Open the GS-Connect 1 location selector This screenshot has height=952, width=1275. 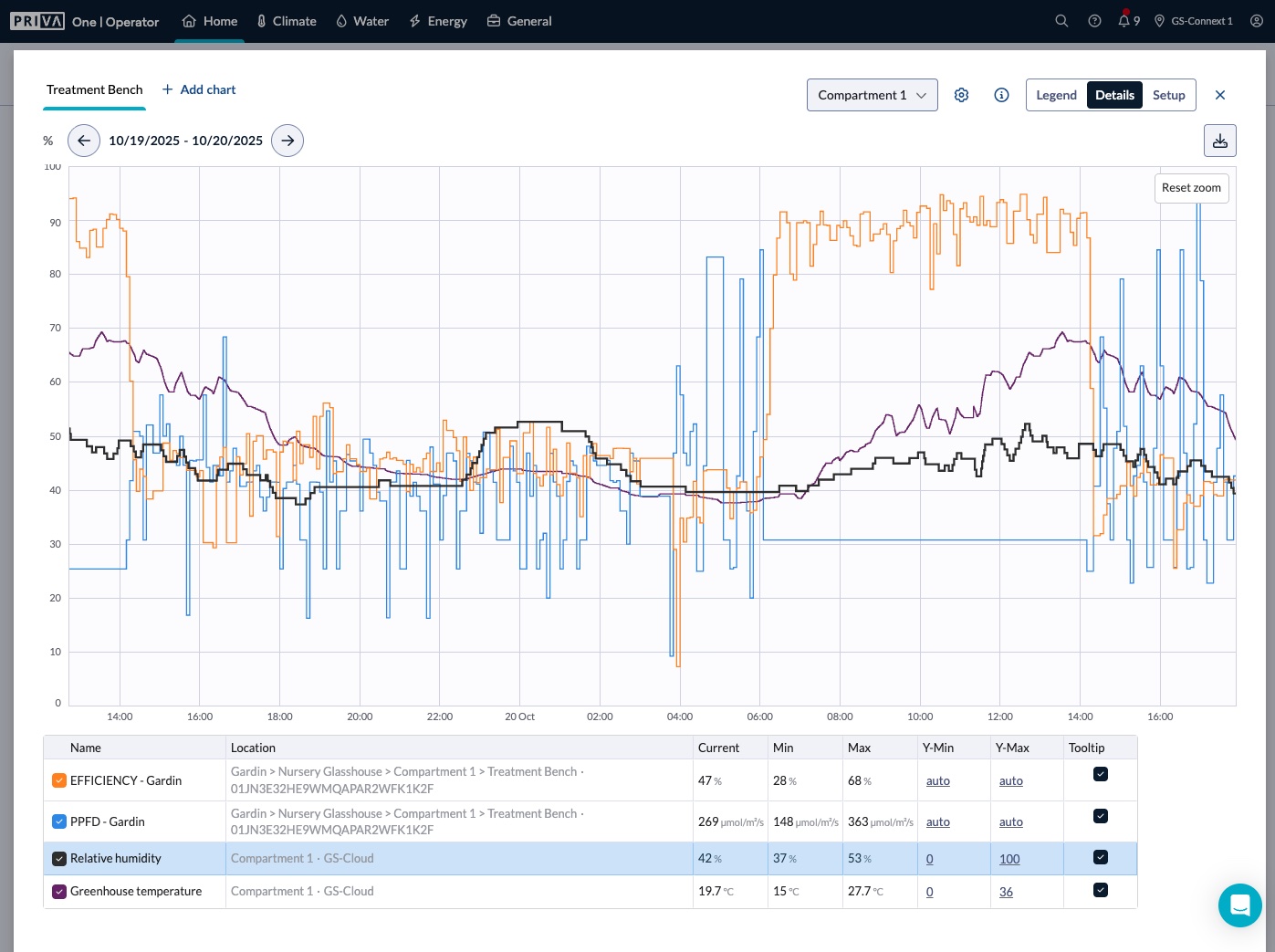pos(1193,21)
